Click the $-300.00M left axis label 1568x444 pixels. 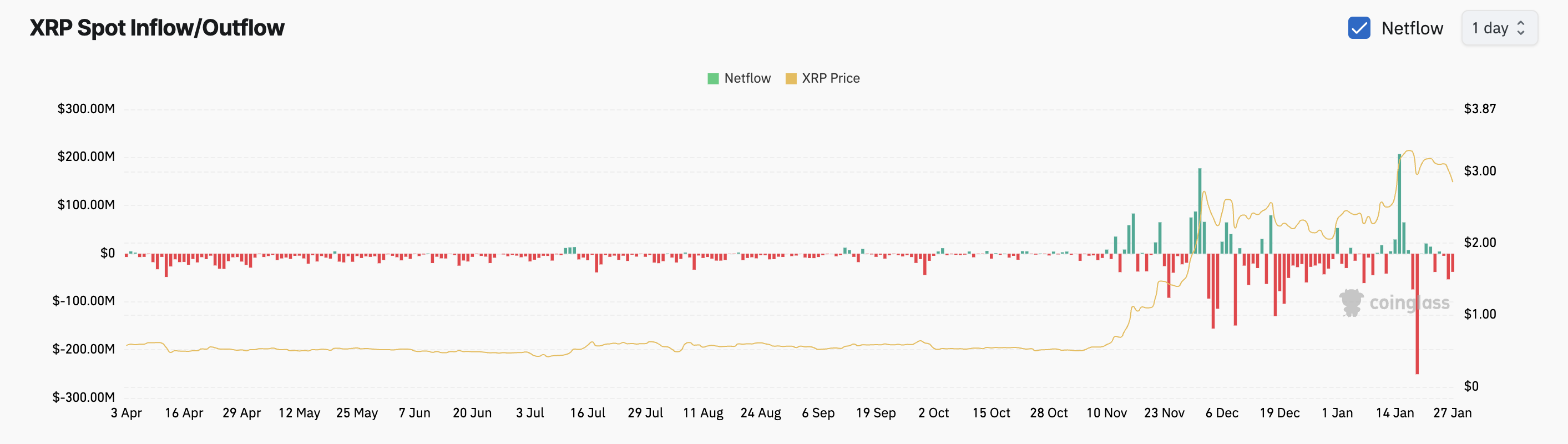point(83,397)
